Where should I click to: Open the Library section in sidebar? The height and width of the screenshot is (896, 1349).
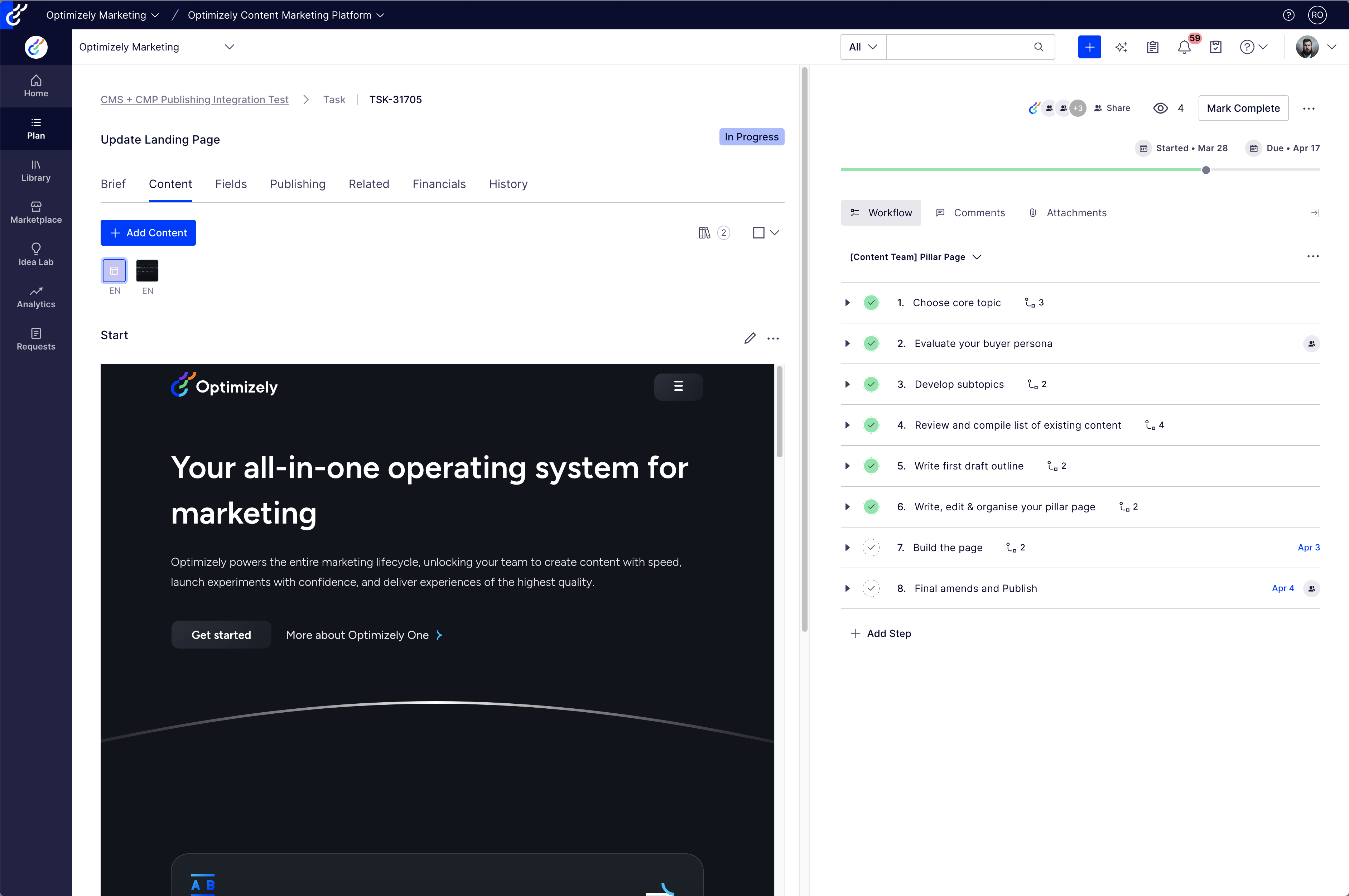coord(36,171)
